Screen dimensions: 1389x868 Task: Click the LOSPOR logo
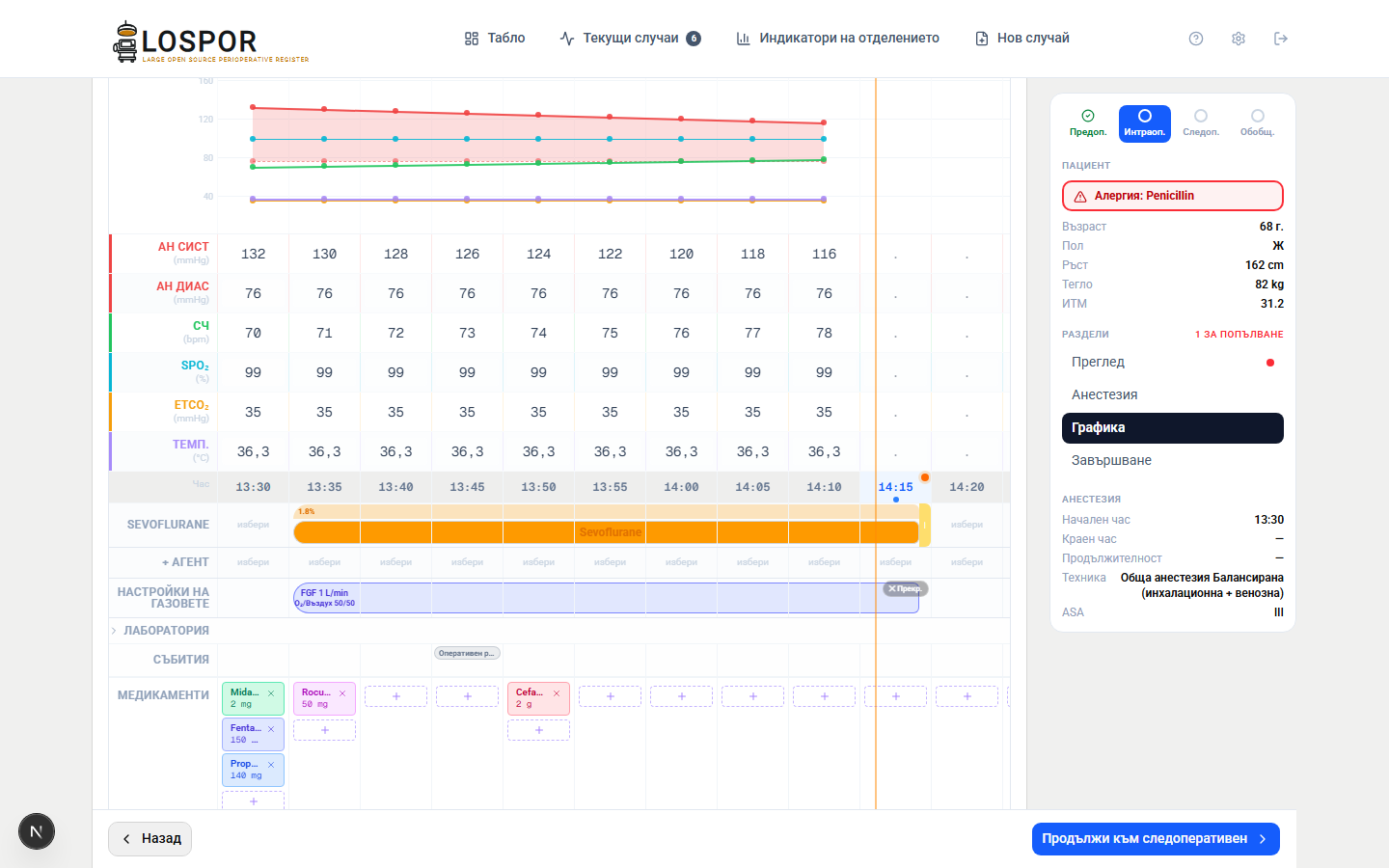(211, 41)
